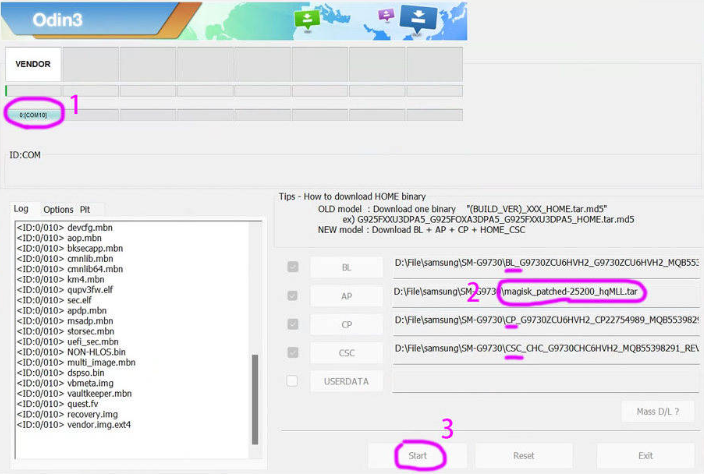Select log line dspso.bin
The image size is (704, 474).
pyautogui.click(x=61, y=373)
